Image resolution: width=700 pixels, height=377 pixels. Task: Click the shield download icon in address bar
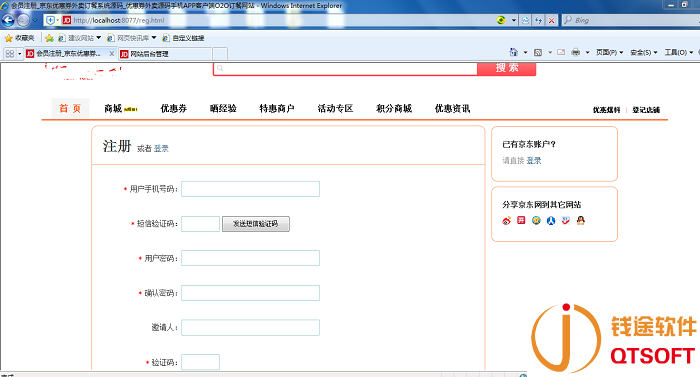click(50, 20)
